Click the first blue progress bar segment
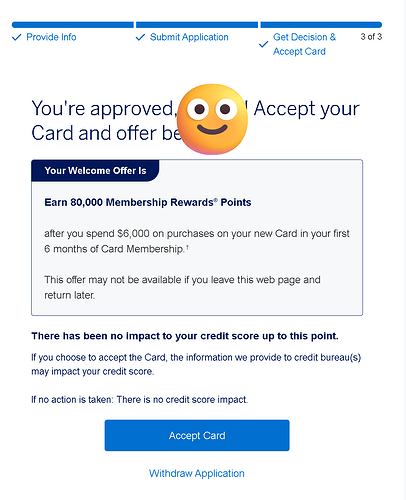406x500 pixels. (x=73, y=25)
